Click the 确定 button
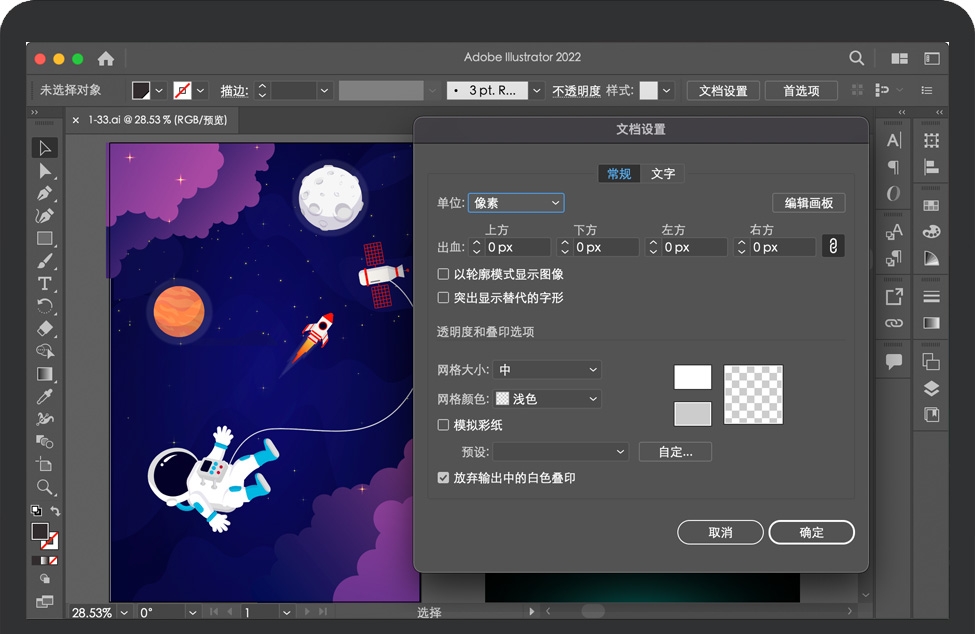This screenshot has width=975, height=634. click(812, 532)
